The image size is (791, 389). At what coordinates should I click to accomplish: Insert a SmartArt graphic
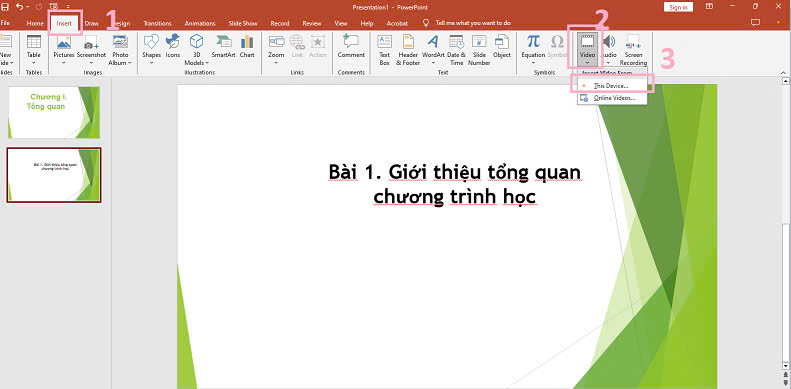pos(223,46)
